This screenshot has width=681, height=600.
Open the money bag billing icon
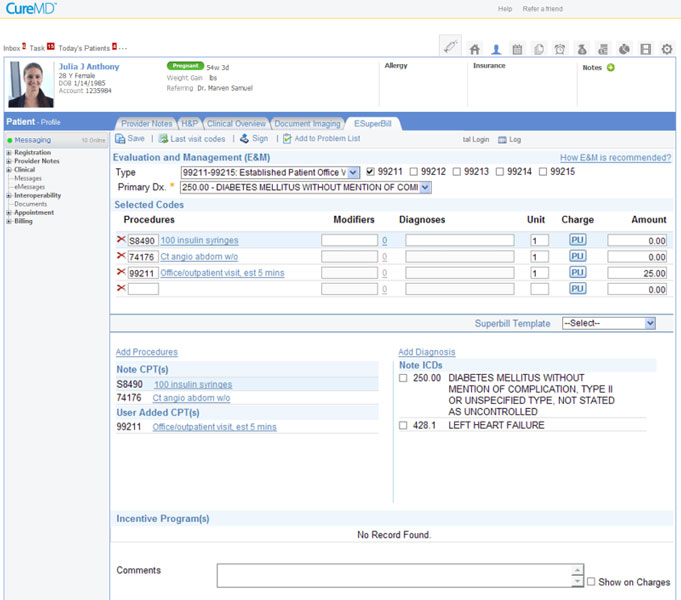[x=582, y=50]
